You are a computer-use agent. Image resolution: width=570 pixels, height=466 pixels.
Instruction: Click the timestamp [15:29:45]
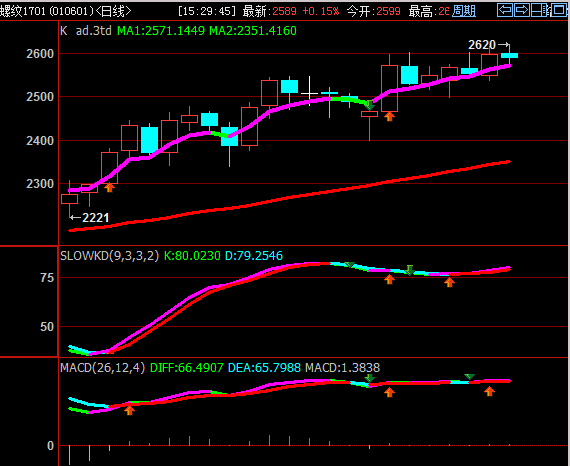[x=207, y=11]
